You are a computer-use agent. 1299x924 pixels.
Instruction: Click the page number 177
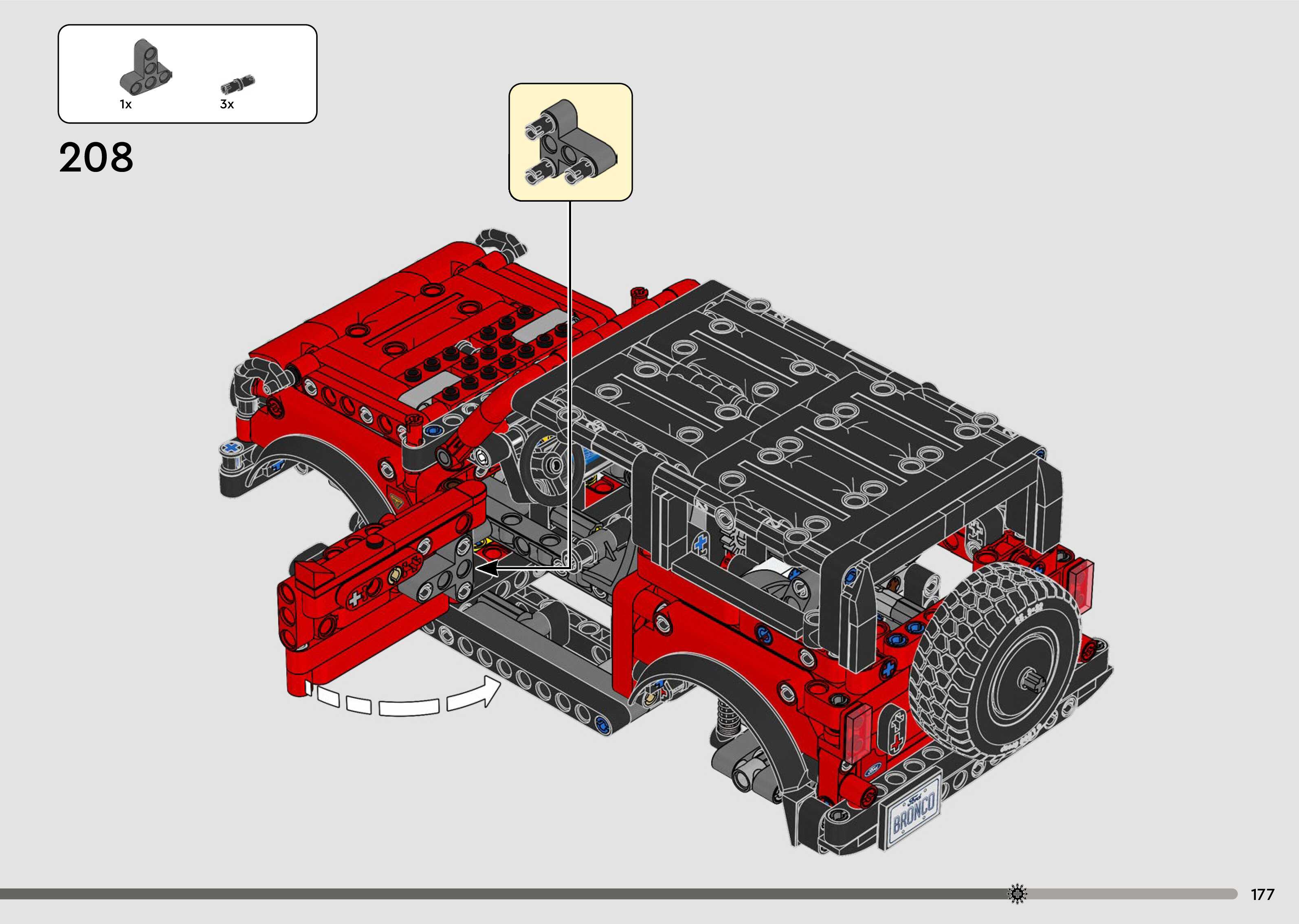(1262, 894)
